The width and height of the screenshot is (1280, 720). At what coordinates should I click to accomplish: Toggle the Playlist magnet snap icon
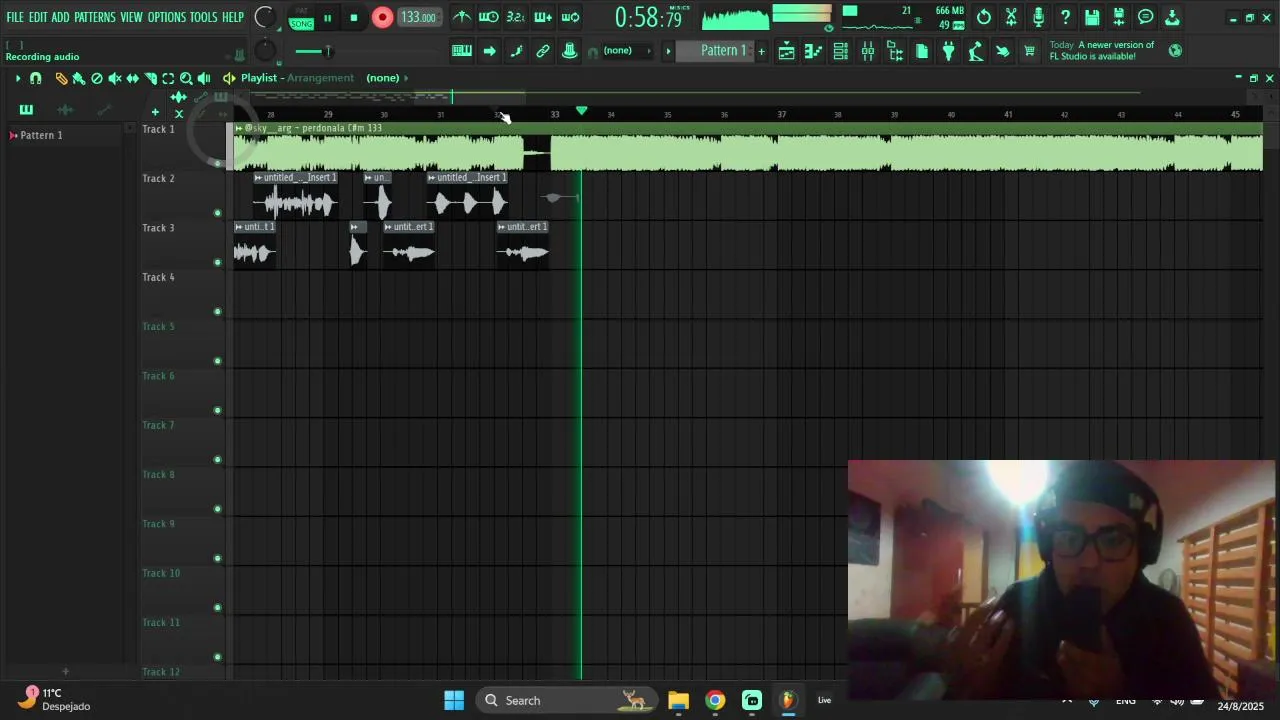[36, 78]
